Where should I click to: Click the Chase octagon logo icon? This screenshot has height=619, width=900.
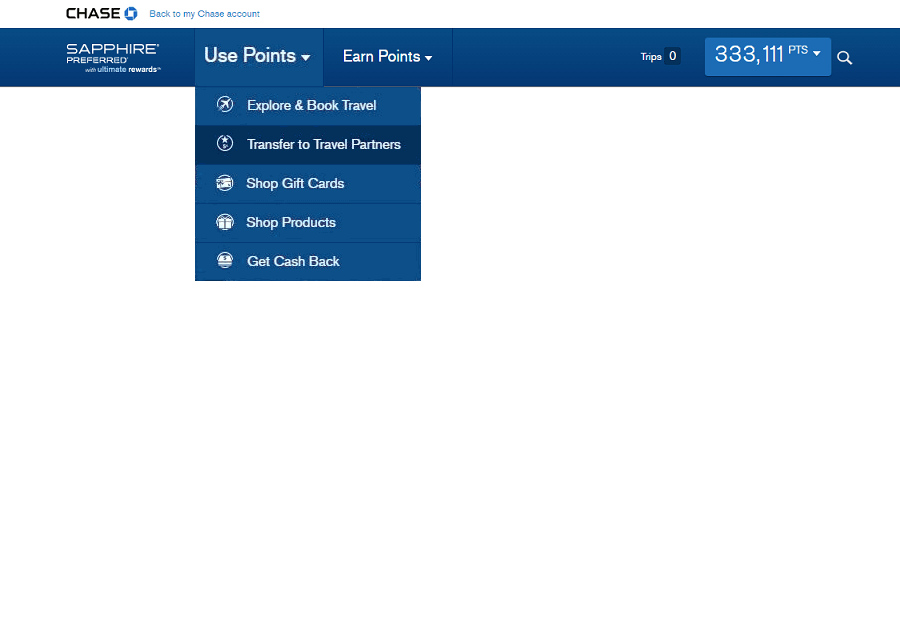click(131, 13)
